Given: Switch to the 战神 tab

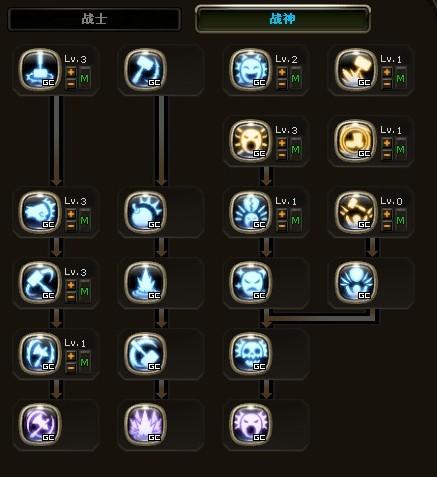Looking at the screenshot, I should 283,19.
